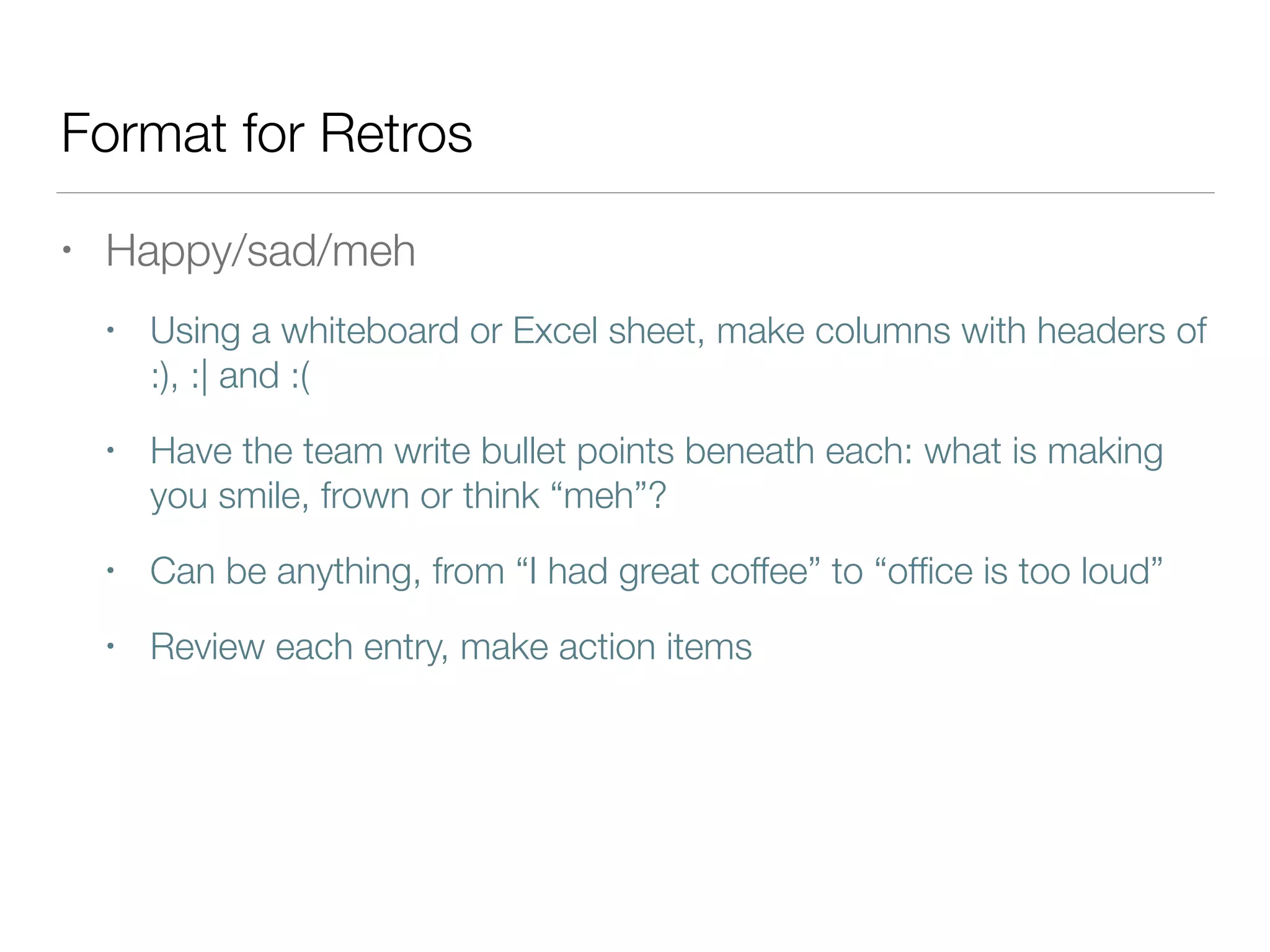Screen dimensions: 1270x952
Task: Click the words "bullet points" in the slide
Action: click(x=577, y=451)
